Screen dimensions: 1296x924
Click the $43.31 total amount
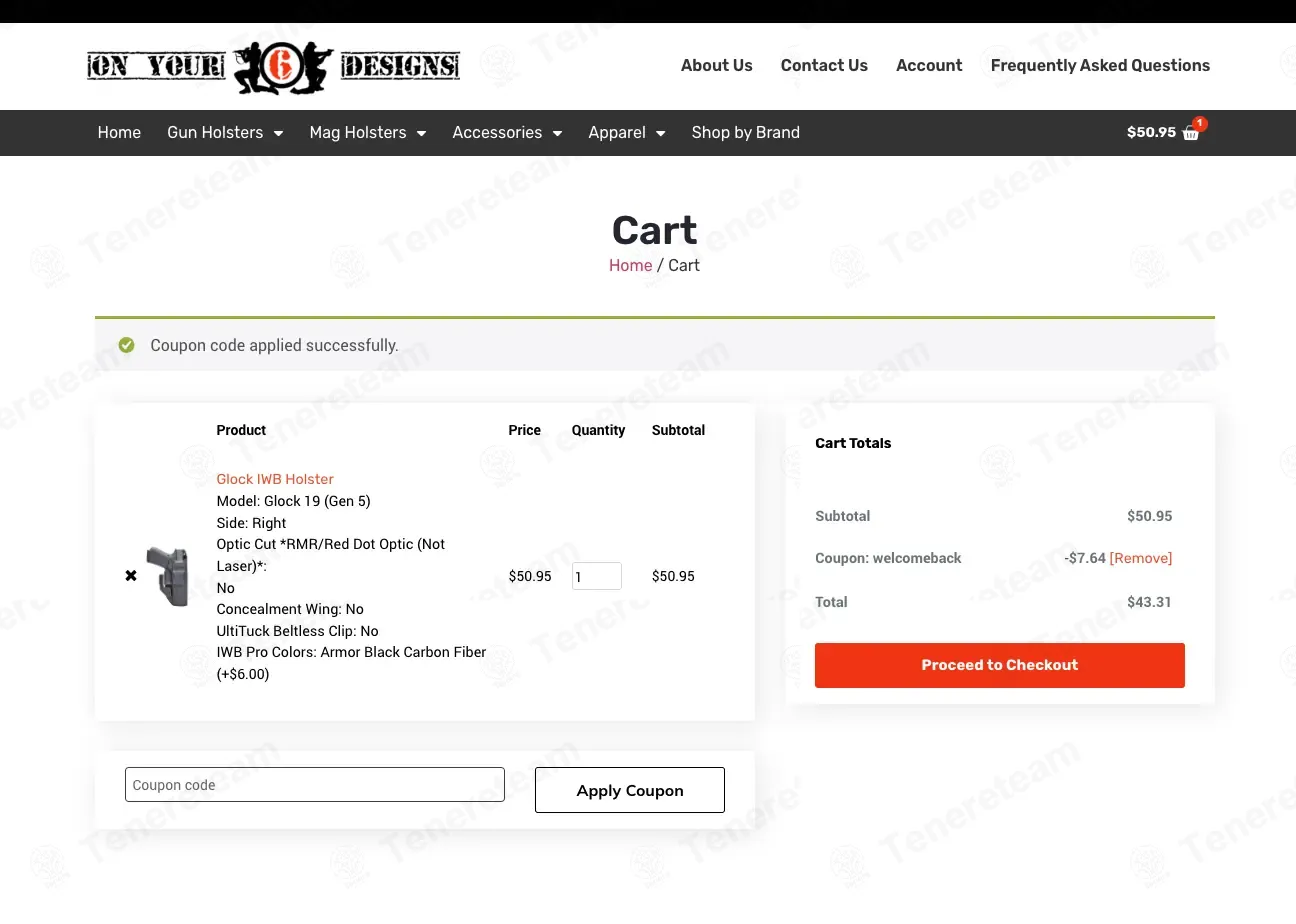click(x=1149, y=602)
